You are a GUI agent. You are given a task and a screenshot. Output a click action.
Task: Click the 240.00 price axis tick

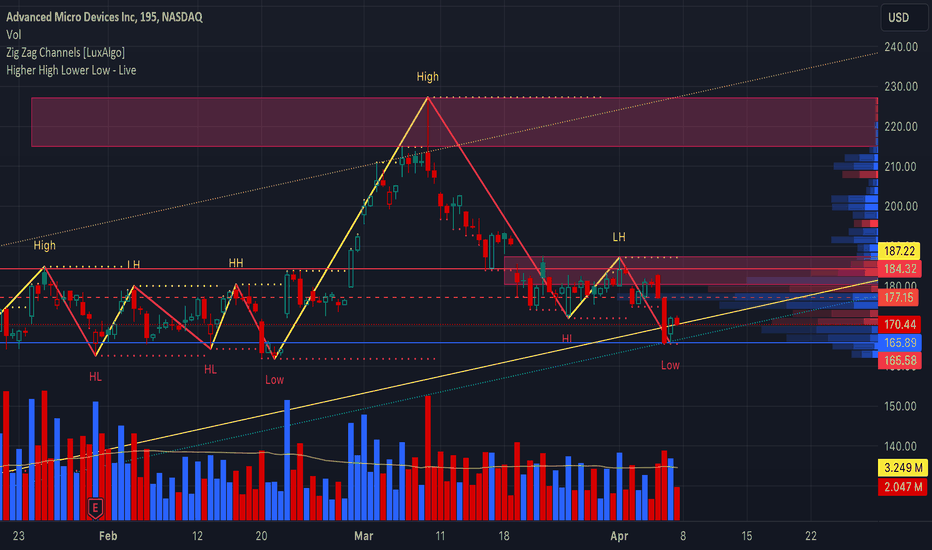(900, 47)
